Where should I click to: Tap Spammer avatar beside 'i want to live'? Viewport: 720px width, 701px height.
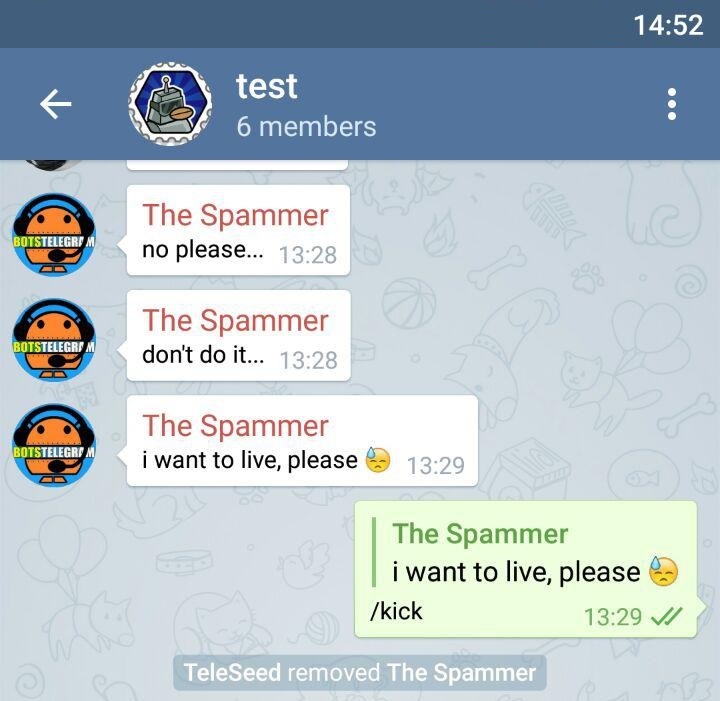tap(54, 445)
